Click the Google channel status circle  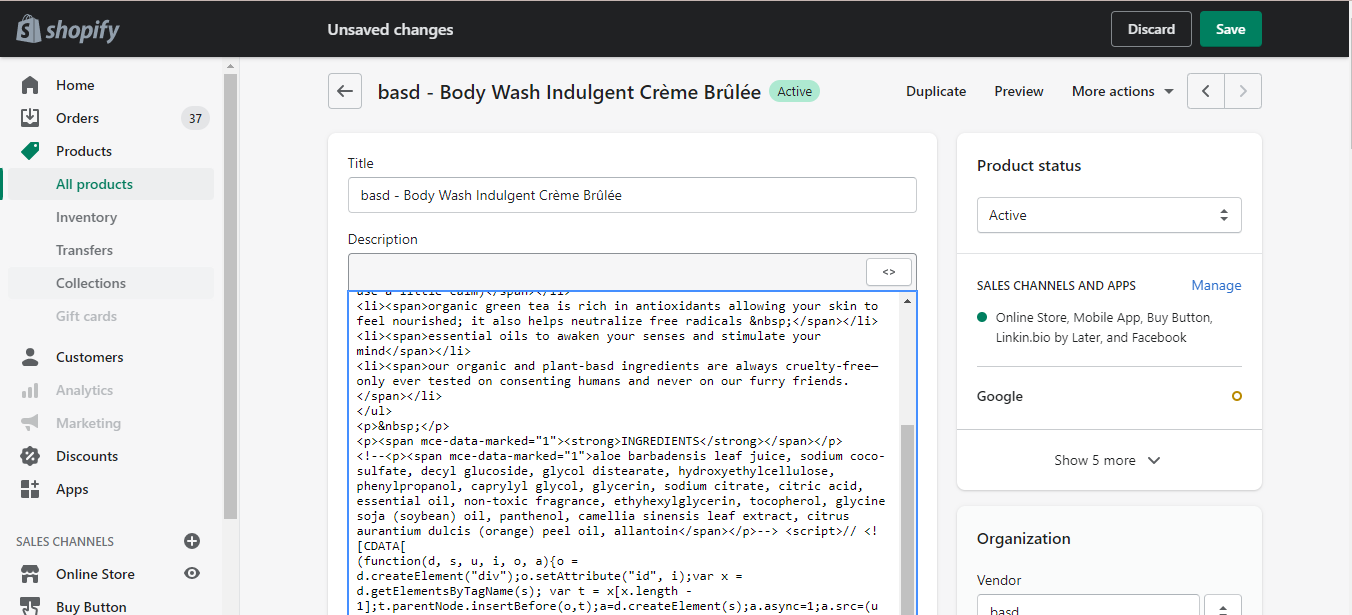point(1237,396)
